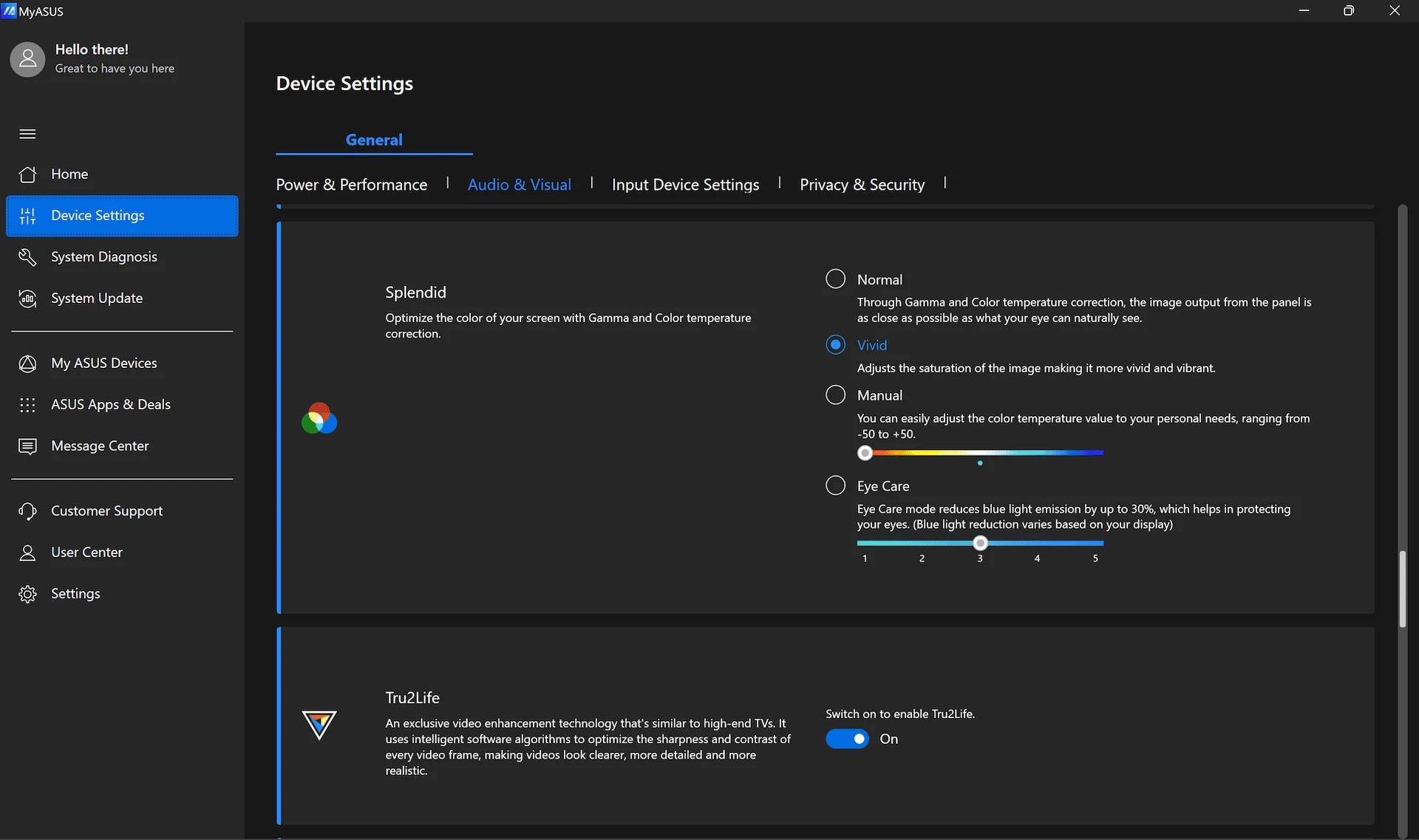Go to Privacy & Security tab

click(862, 185)
